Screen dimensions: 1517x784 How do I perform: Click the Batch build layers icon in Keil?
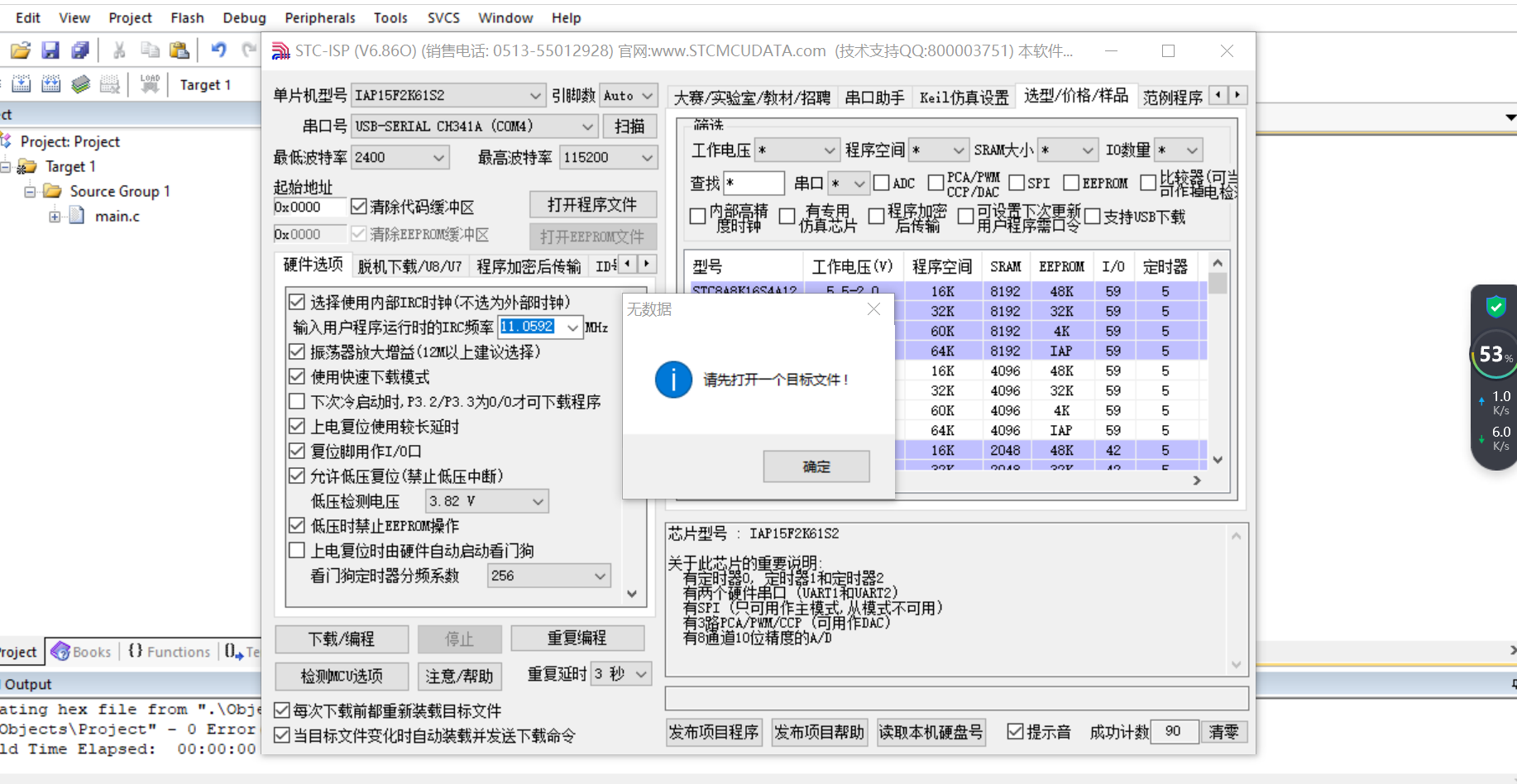tap(80, 84)
